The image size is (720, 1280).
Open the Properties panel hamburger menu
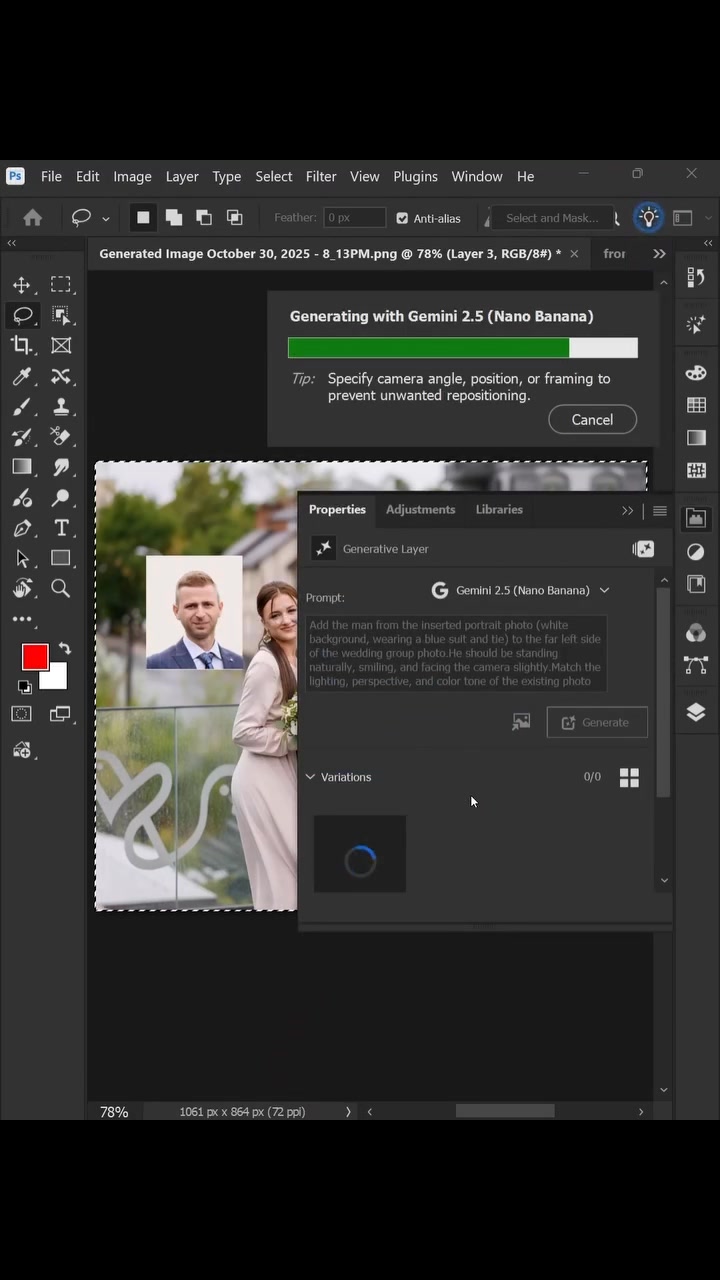pos(660,510)
